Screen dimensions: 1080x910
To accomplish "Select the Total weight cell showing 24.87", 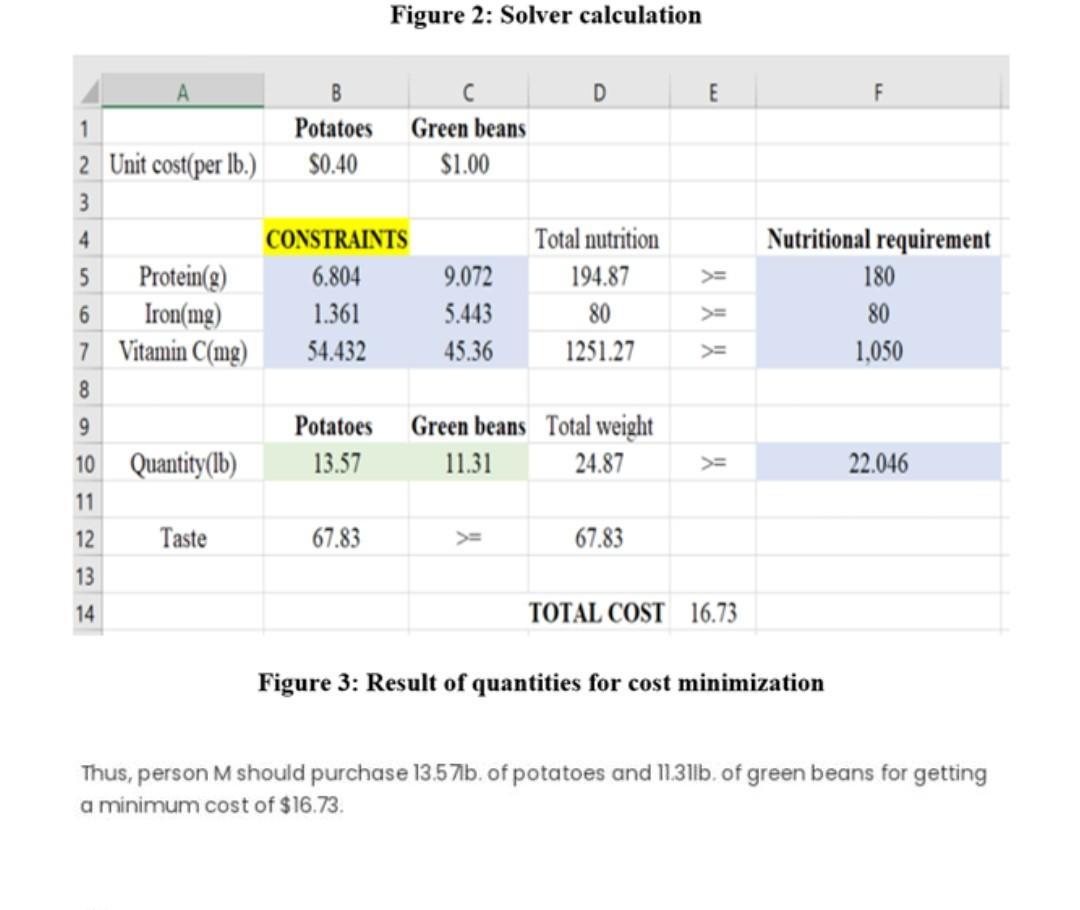I will pyautogui.click(x=598, y=463).
